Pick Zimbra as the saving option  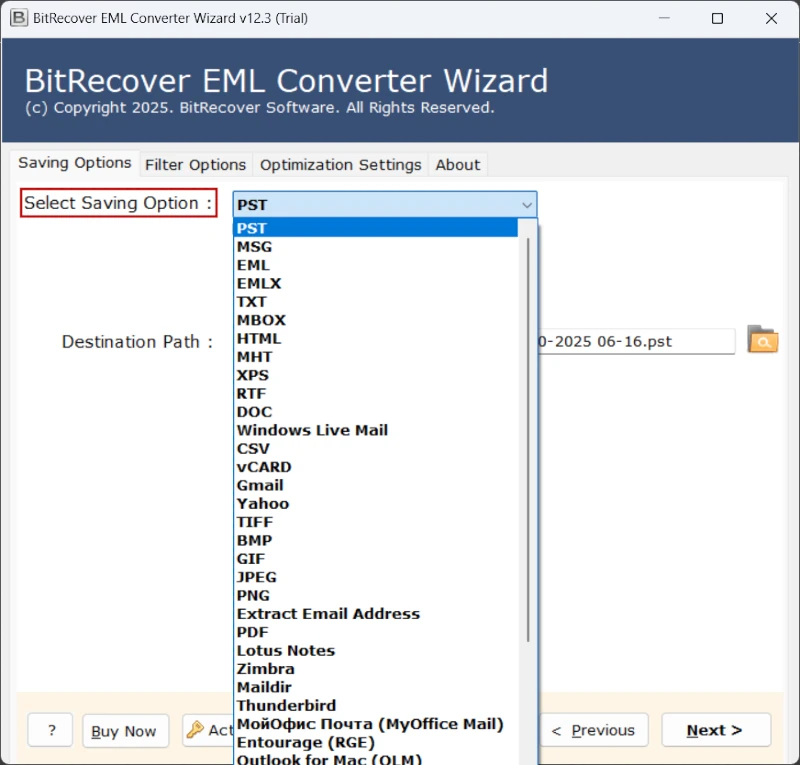[376, 669]
